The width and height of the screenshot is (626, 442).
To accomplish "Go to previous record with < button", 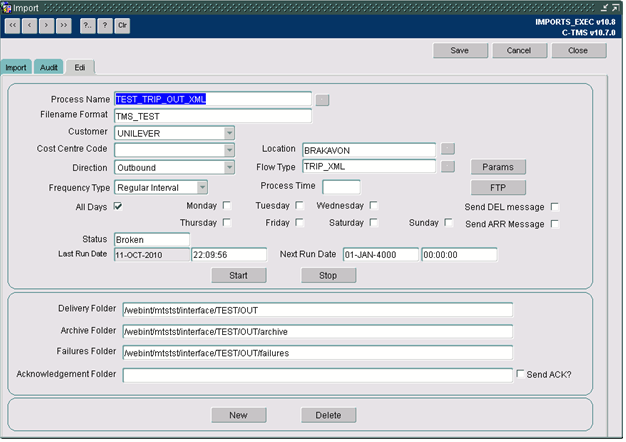I will 30,26.
